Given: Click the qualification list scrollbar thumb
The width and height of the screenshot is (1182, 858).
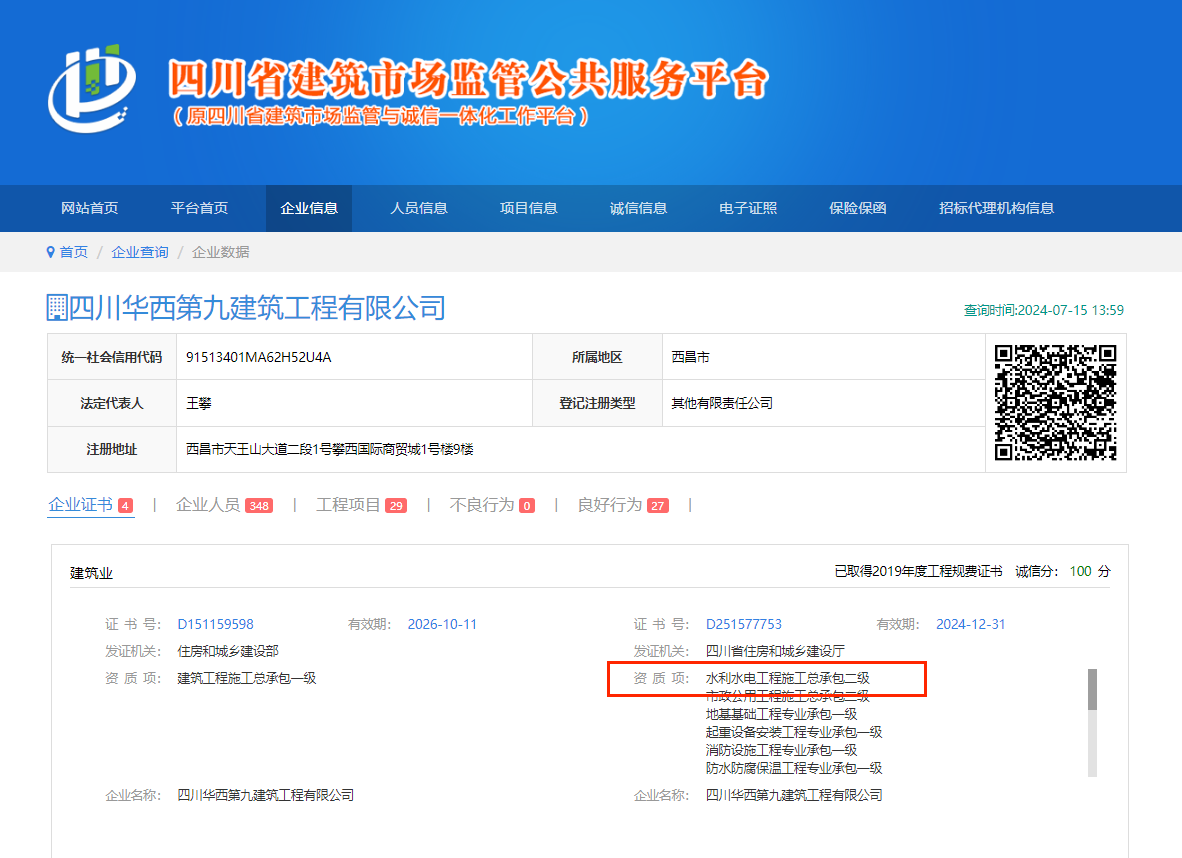Looking at the screenshot, I should (x=1092, y=689).
